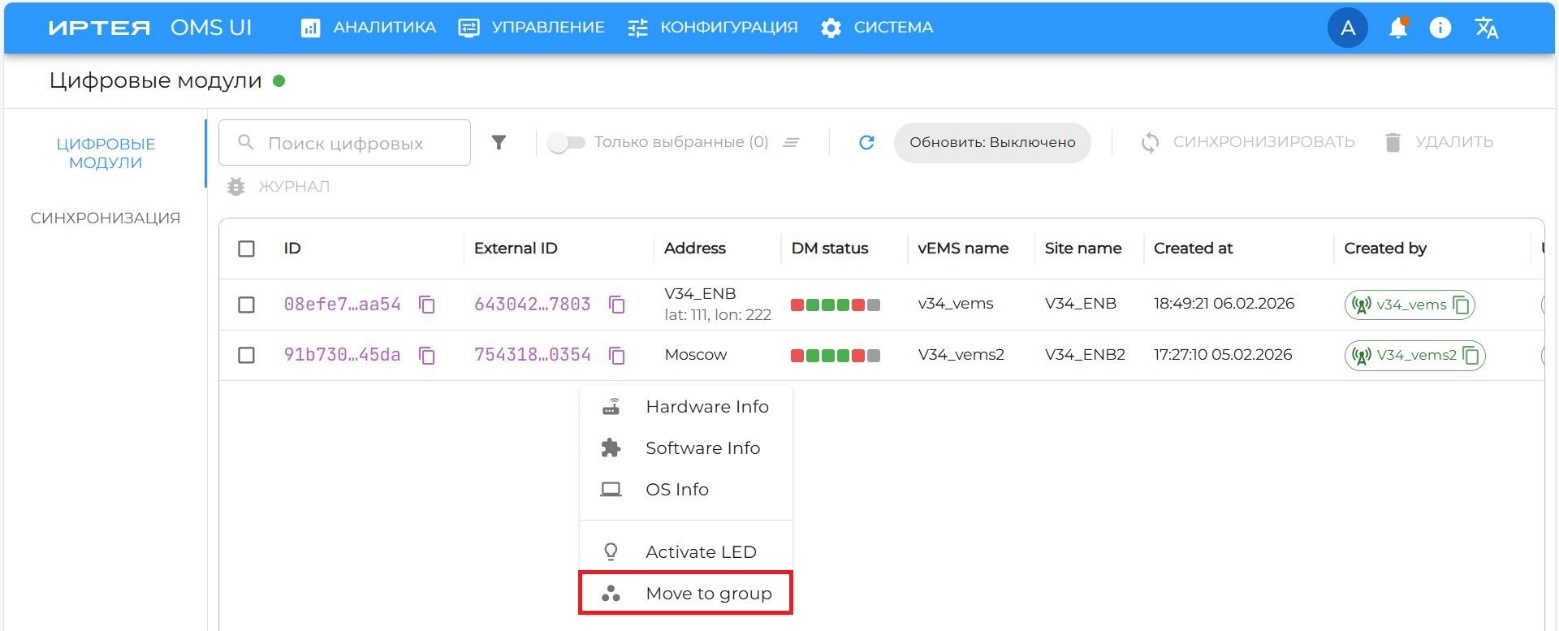Sort by the ID column header
This screenshot has height=631, width=1559.
292,249
